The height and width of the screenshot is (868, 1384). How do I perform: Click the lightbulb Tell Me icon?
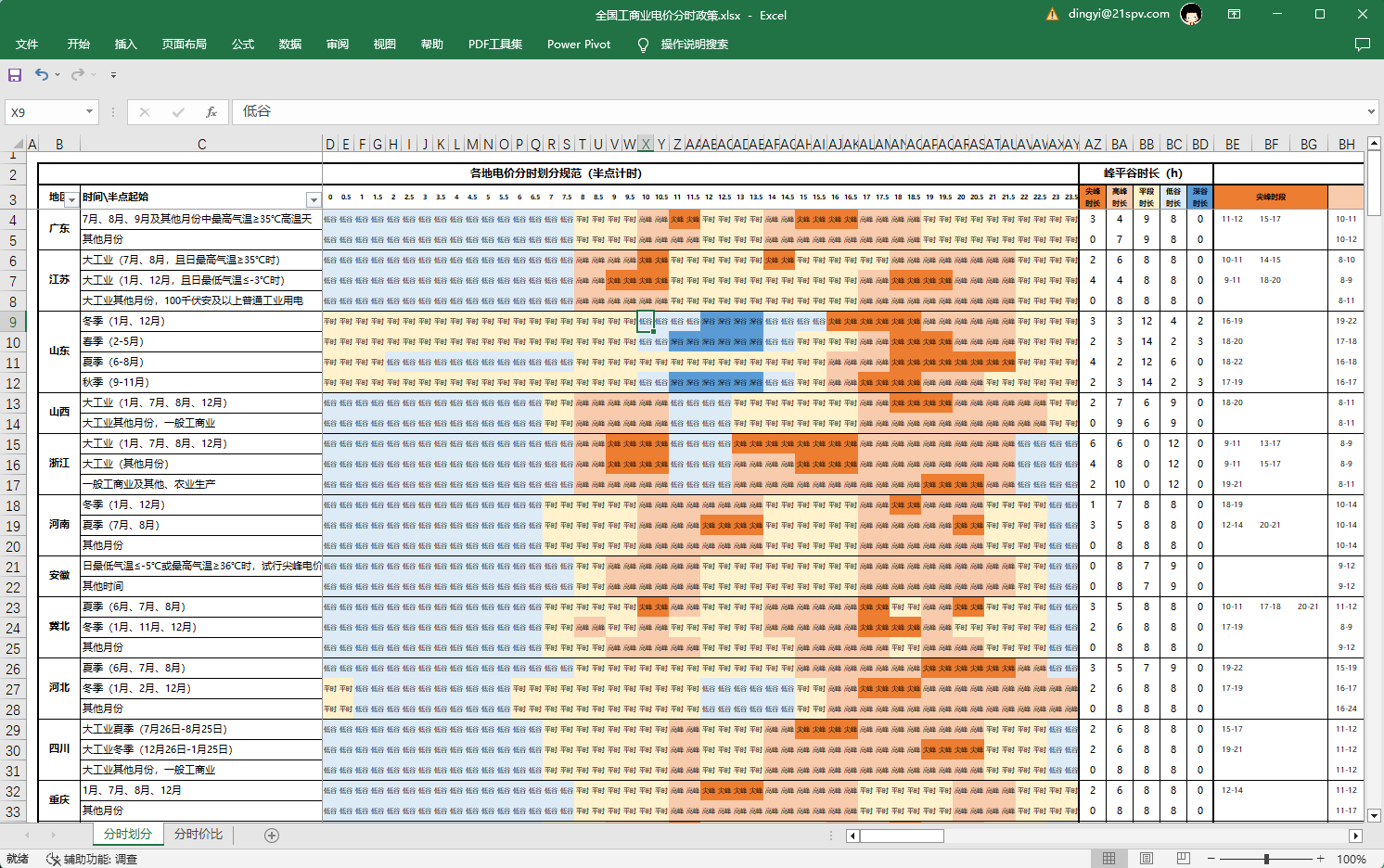(643, 45)
